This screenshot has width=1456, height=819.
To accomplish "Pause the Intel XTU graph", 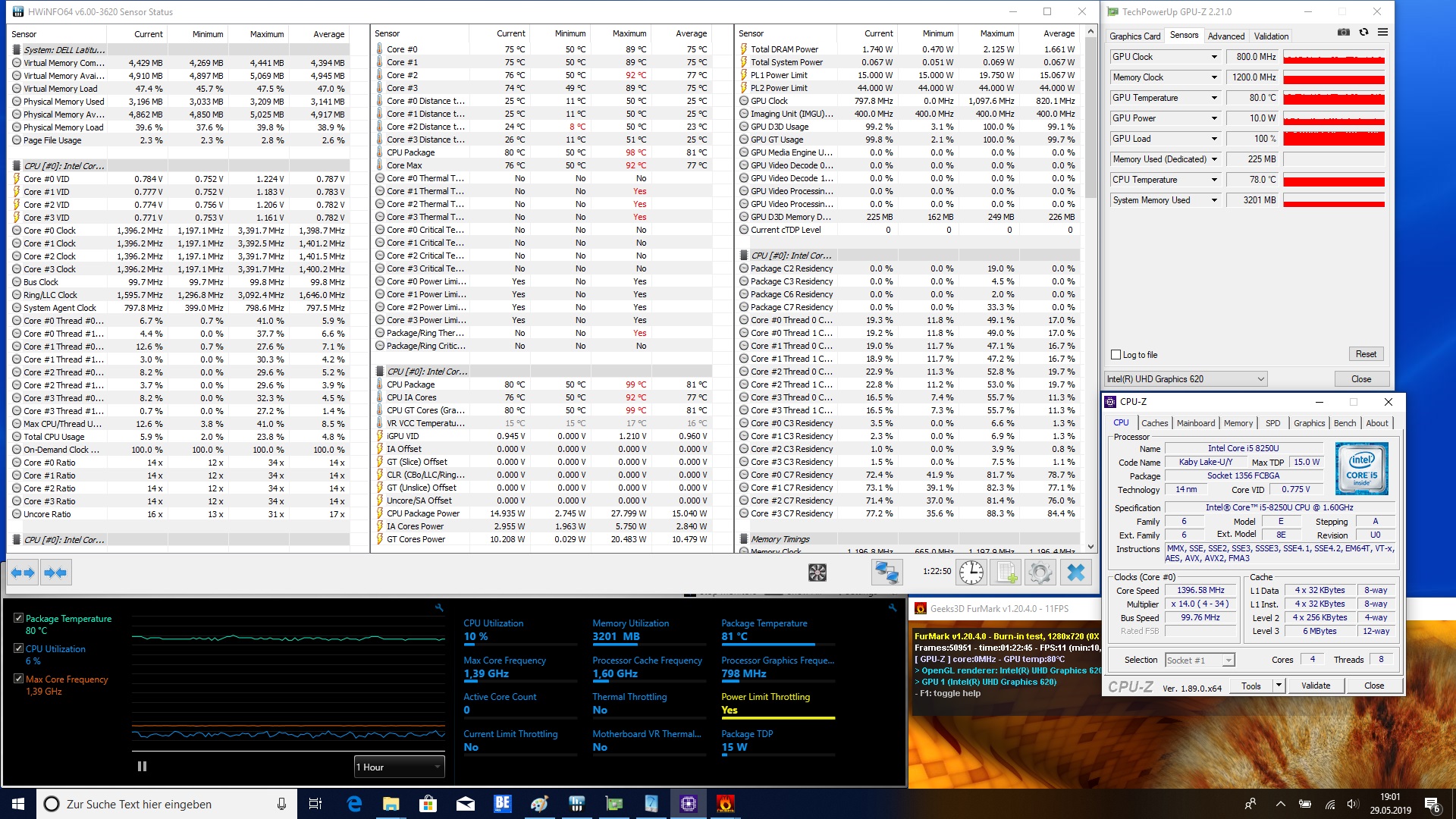I will (x=142, y=767).
